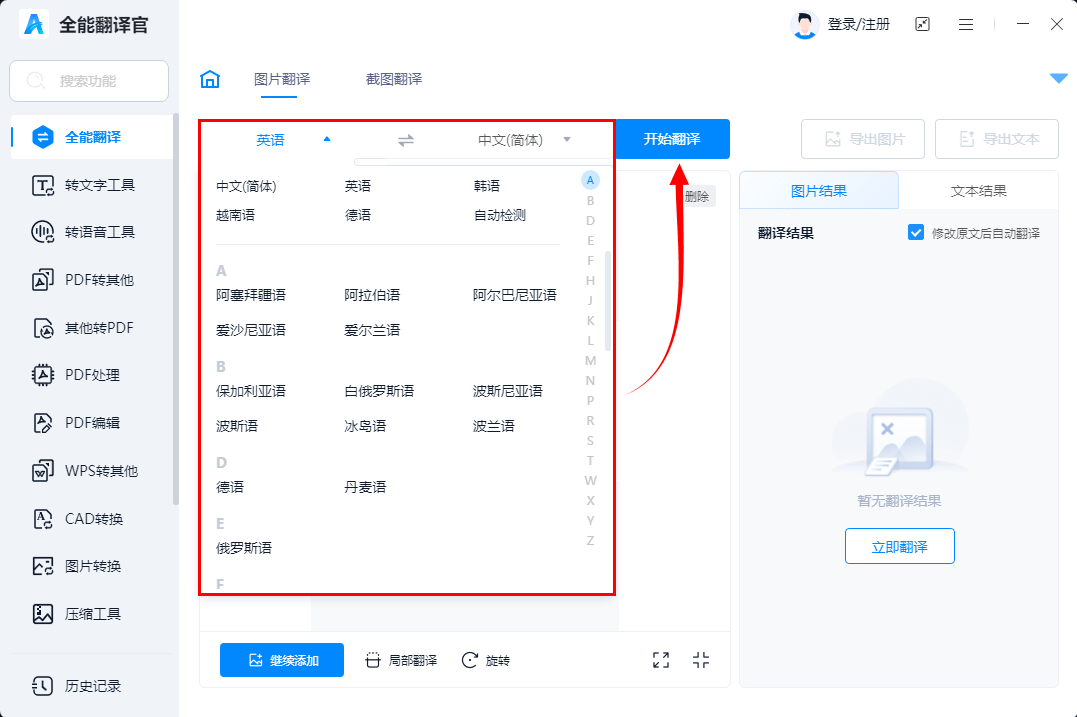Open the PDF编辑 tool
1077x717 pixels.
(88, 423)
